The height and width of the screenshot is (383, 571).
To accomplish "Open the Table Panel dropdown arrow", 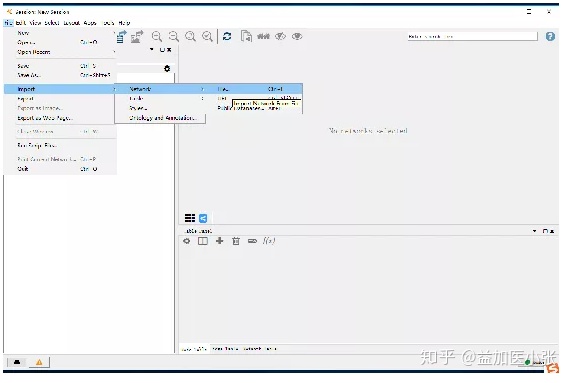I will pos(535,231).
